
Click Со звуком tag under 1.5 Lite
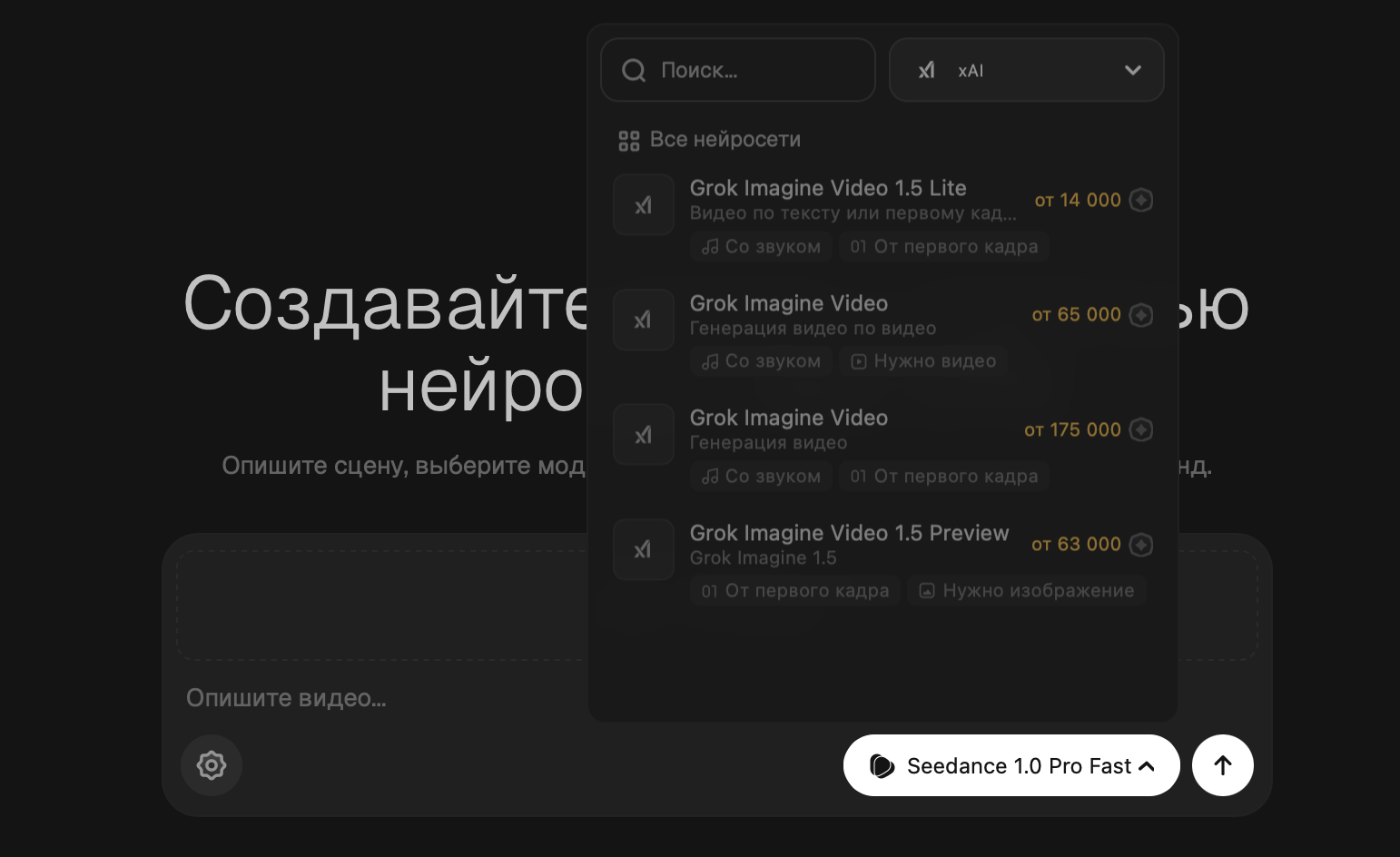[x=761, y=247]
